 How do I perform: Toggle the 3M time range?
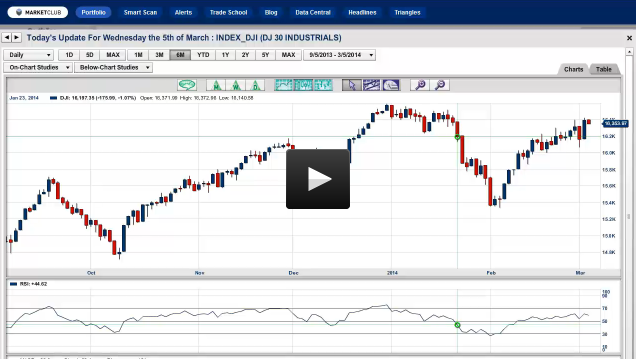159,55
